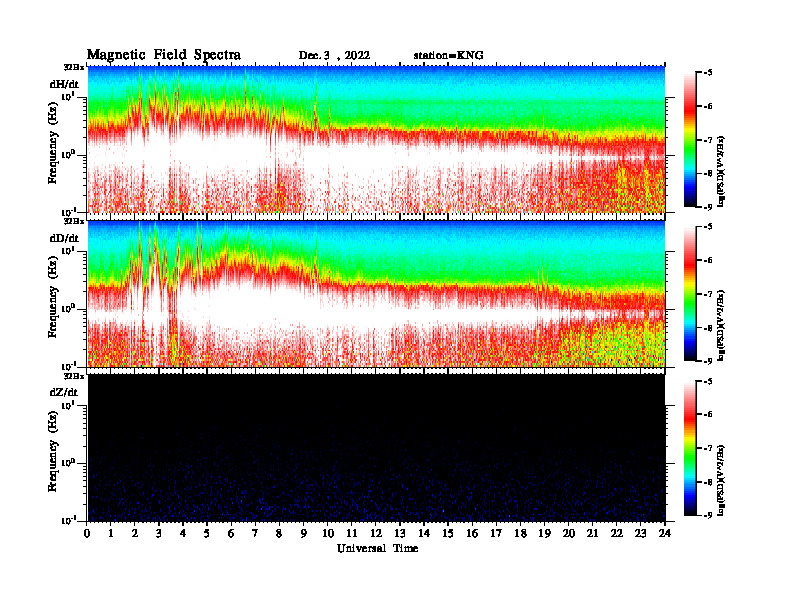The image size is (792, 612).
Task: Click hour 2 on the Universal Time axis
Action: pos(135,534)
